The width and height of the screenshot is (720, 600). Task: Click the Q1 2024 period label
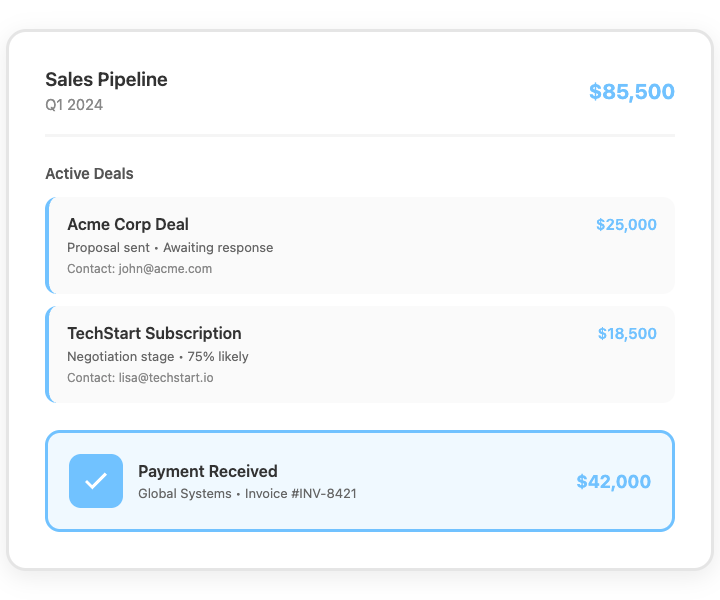tap(74, 105)
